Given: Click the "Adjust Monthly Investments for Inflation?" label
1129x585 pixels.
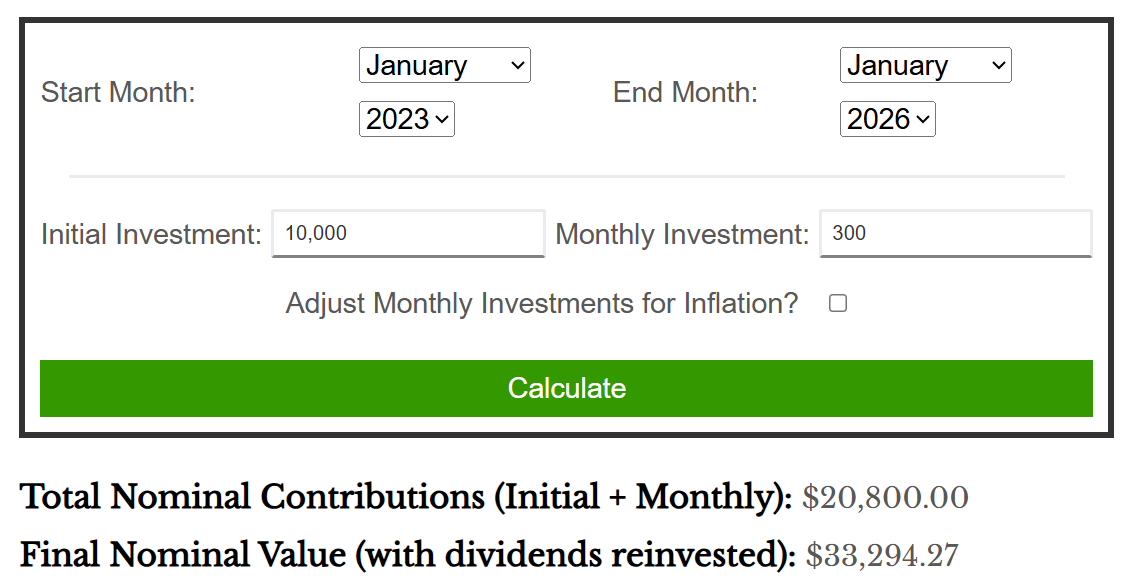Looking at the screenshot, I should (x=542, y=303).
